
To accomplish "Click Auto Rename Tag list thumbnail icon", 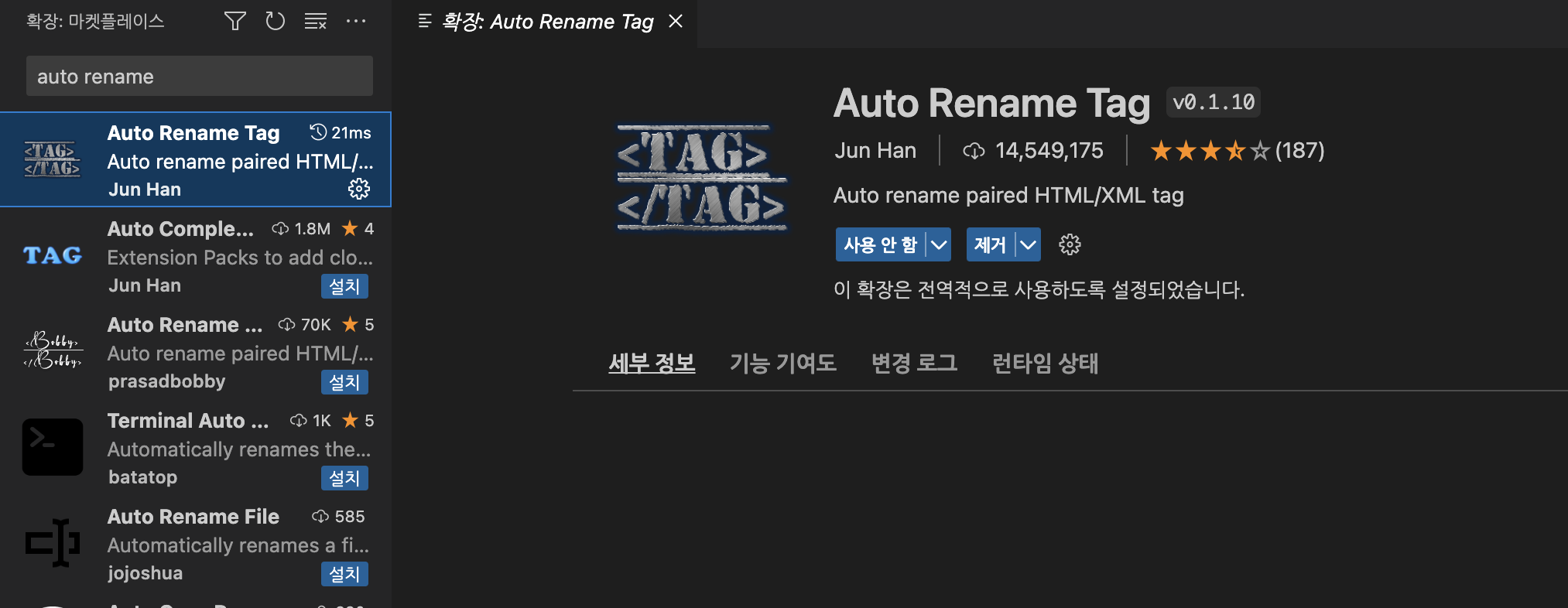I will coord(53,159).
